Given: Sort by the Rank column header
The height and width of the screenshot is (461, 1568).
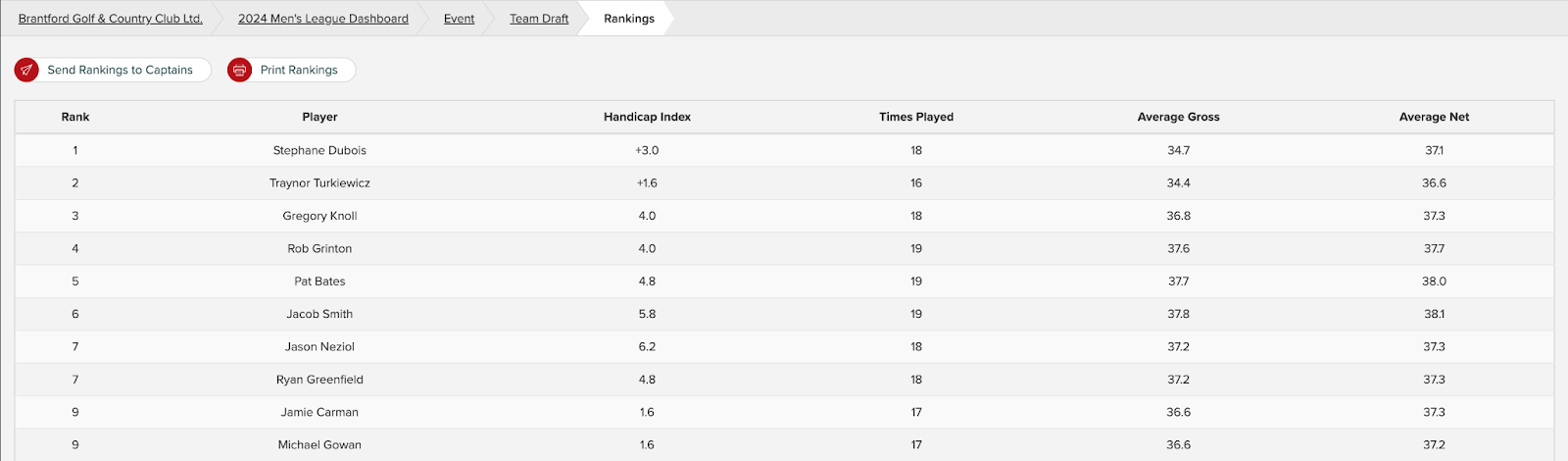Looking at the screenshot, I should 75,117.
